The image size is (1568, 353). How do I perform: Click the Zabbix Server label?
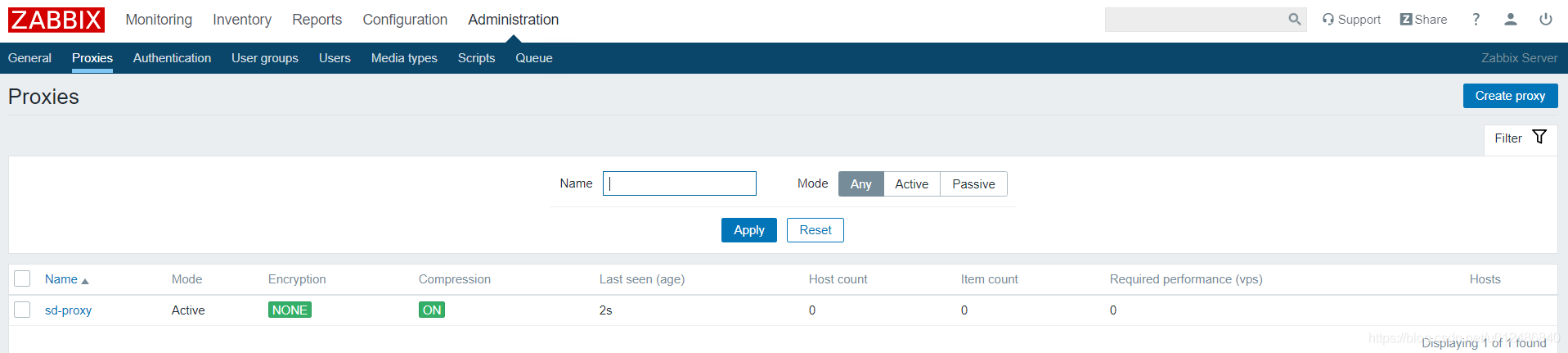pyautogui.click(x=1520, y=58)
